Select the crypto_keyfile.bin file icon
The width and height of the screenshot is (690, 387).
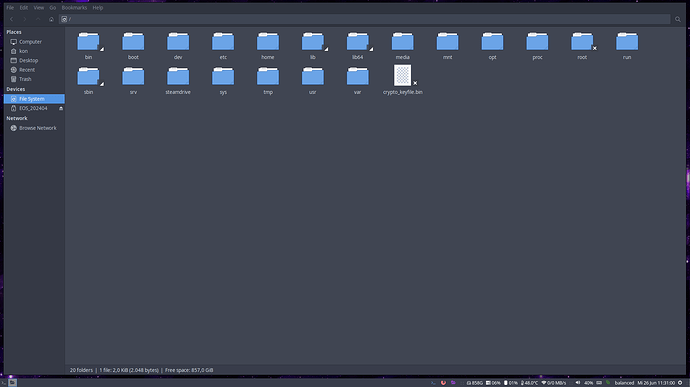[403, 75]
